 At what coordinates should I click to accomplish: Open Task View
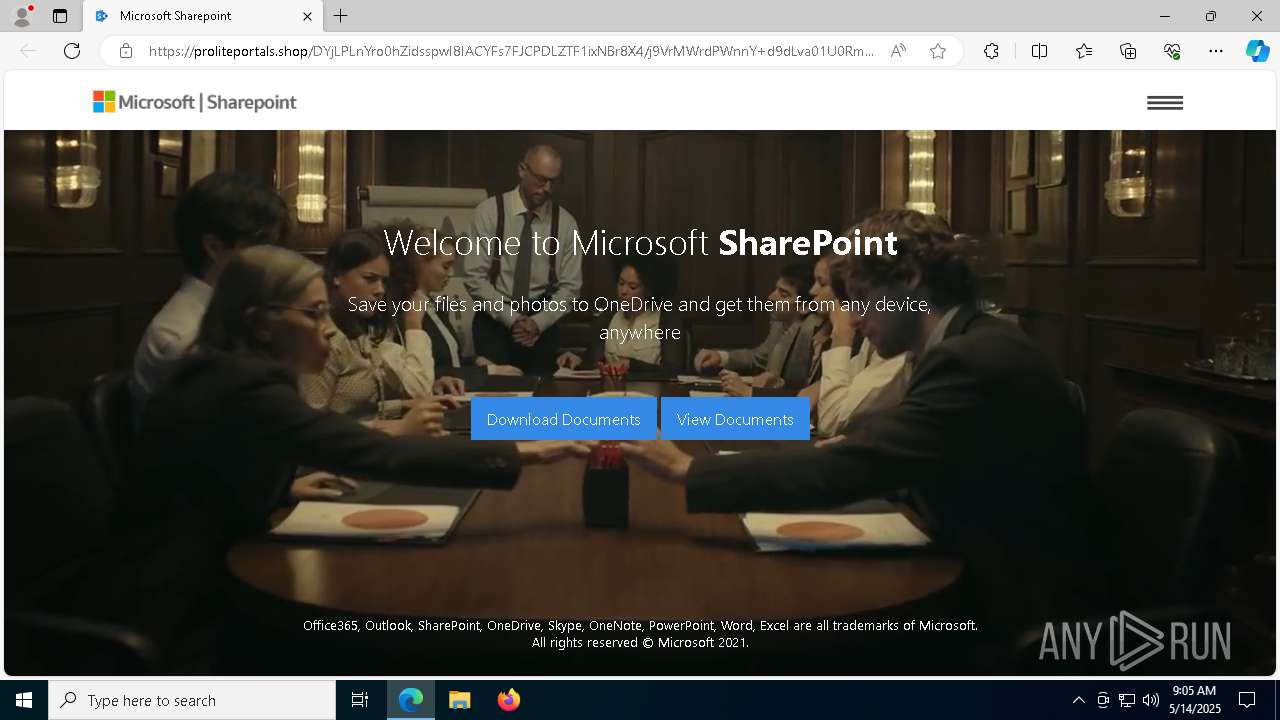[x=360, y=700]
